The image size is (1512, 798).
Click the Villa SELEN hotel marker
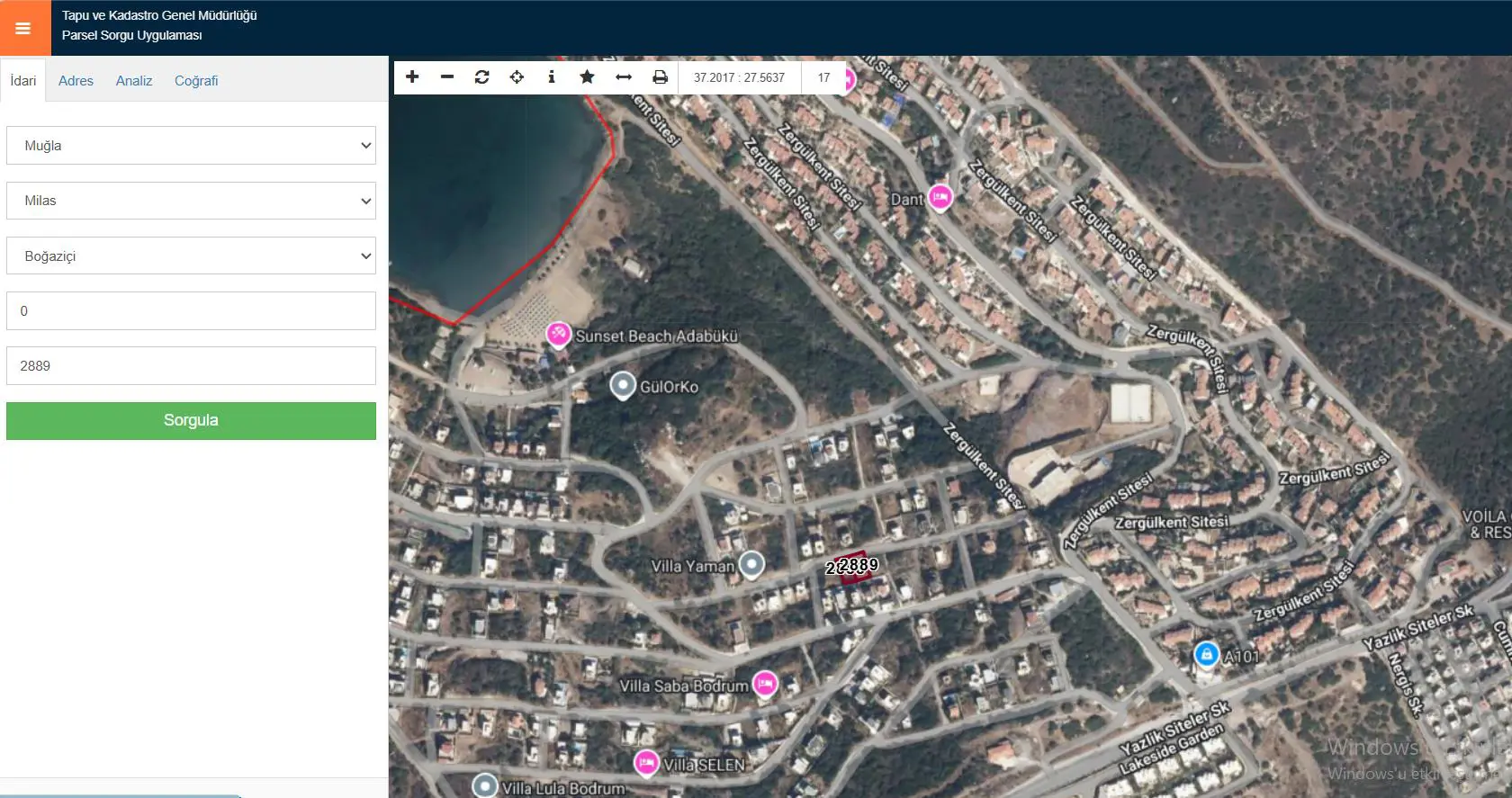(x=646, y=763)
